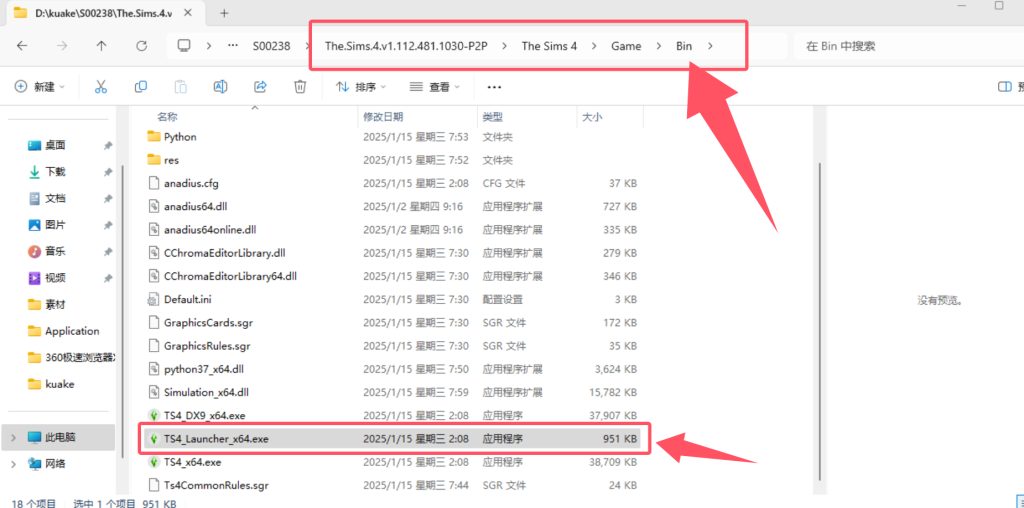The image size is (1024, 508).
Task: Sort by 修改日期 column header
Action: coord(383,117)
